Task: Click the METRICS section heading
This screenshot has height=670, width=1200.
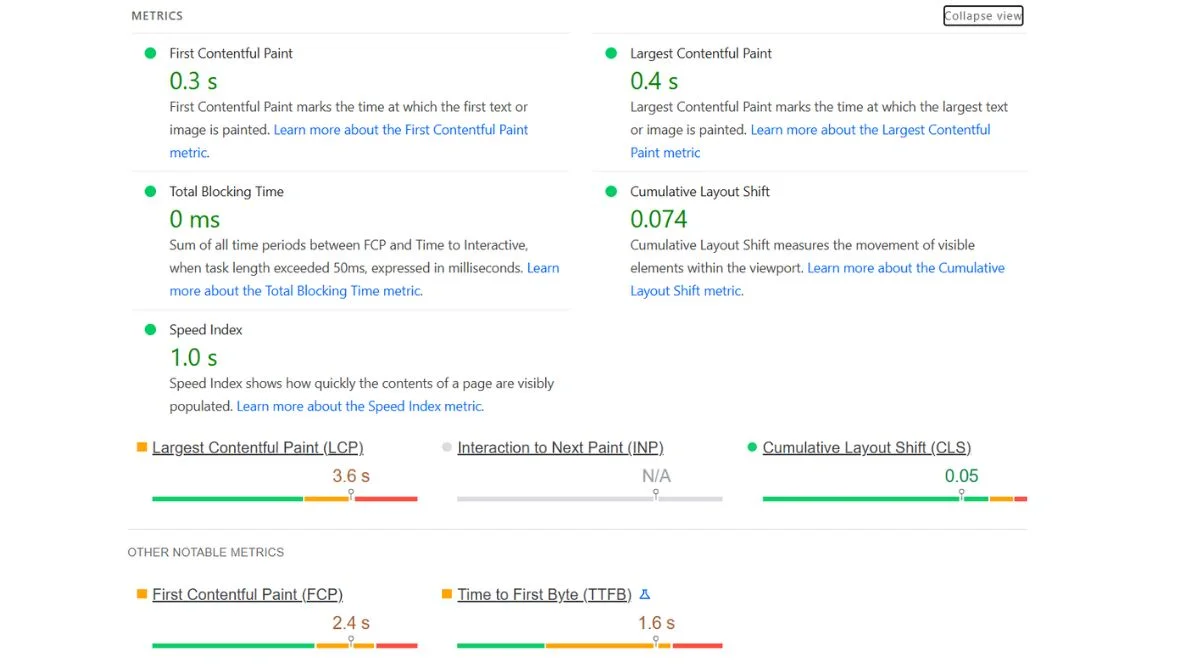Action: coord(157,16)
